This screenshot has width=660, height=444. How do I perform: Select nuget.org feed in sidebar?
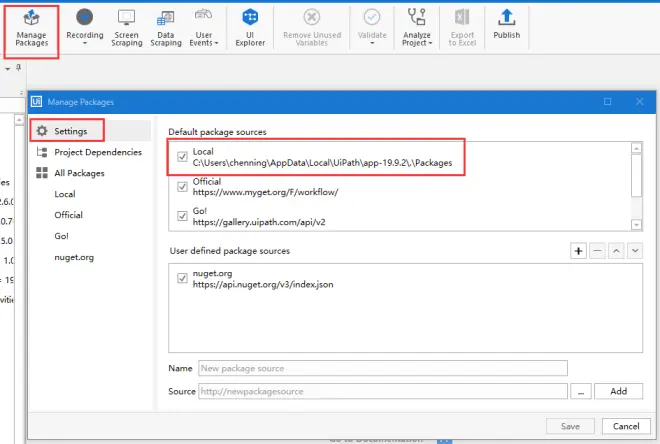pos(74,257)
